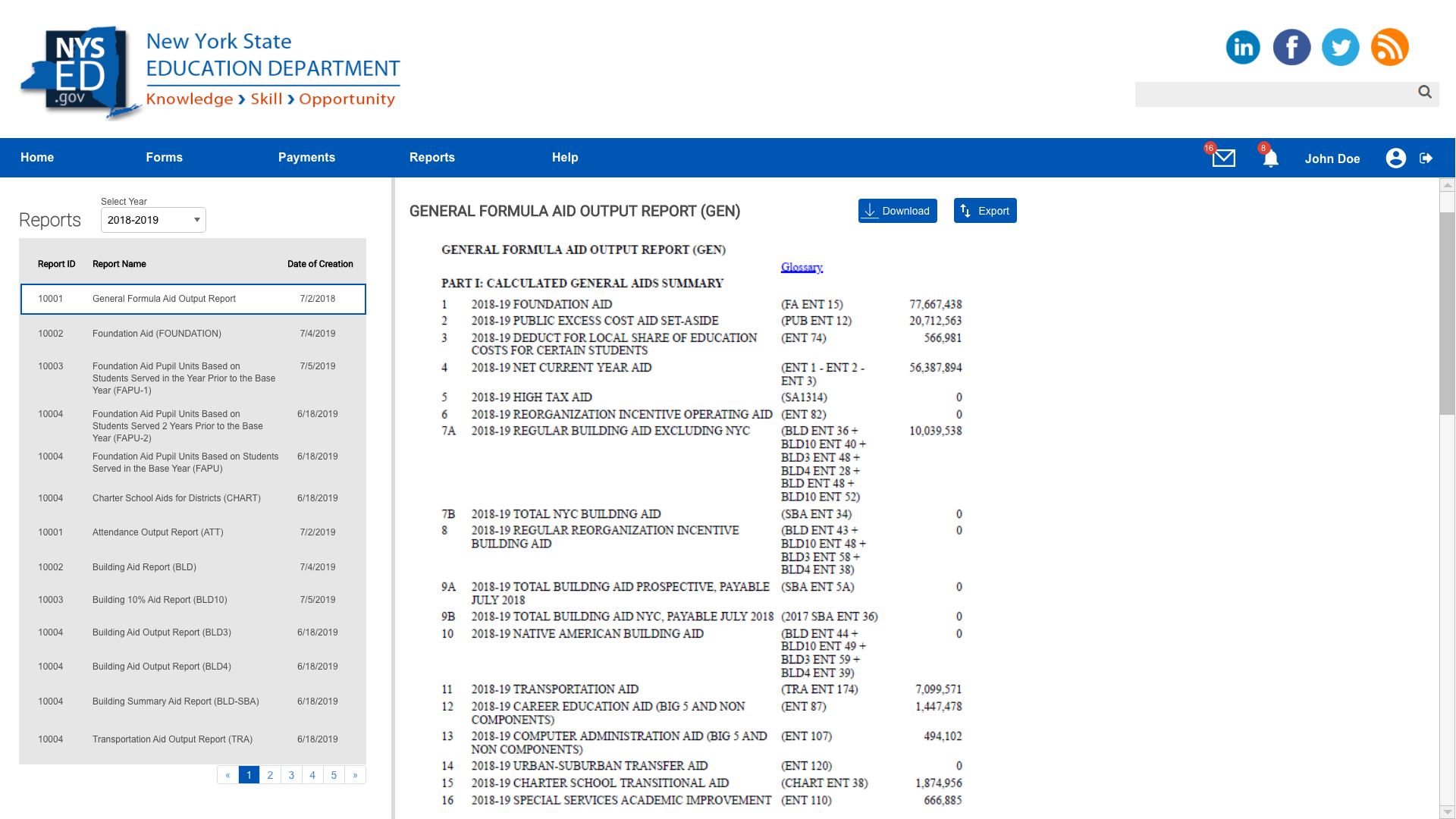Screen dimensions: 1456x819
Task: Click the search magnifier icon
Action: (x=1425, y=93)
